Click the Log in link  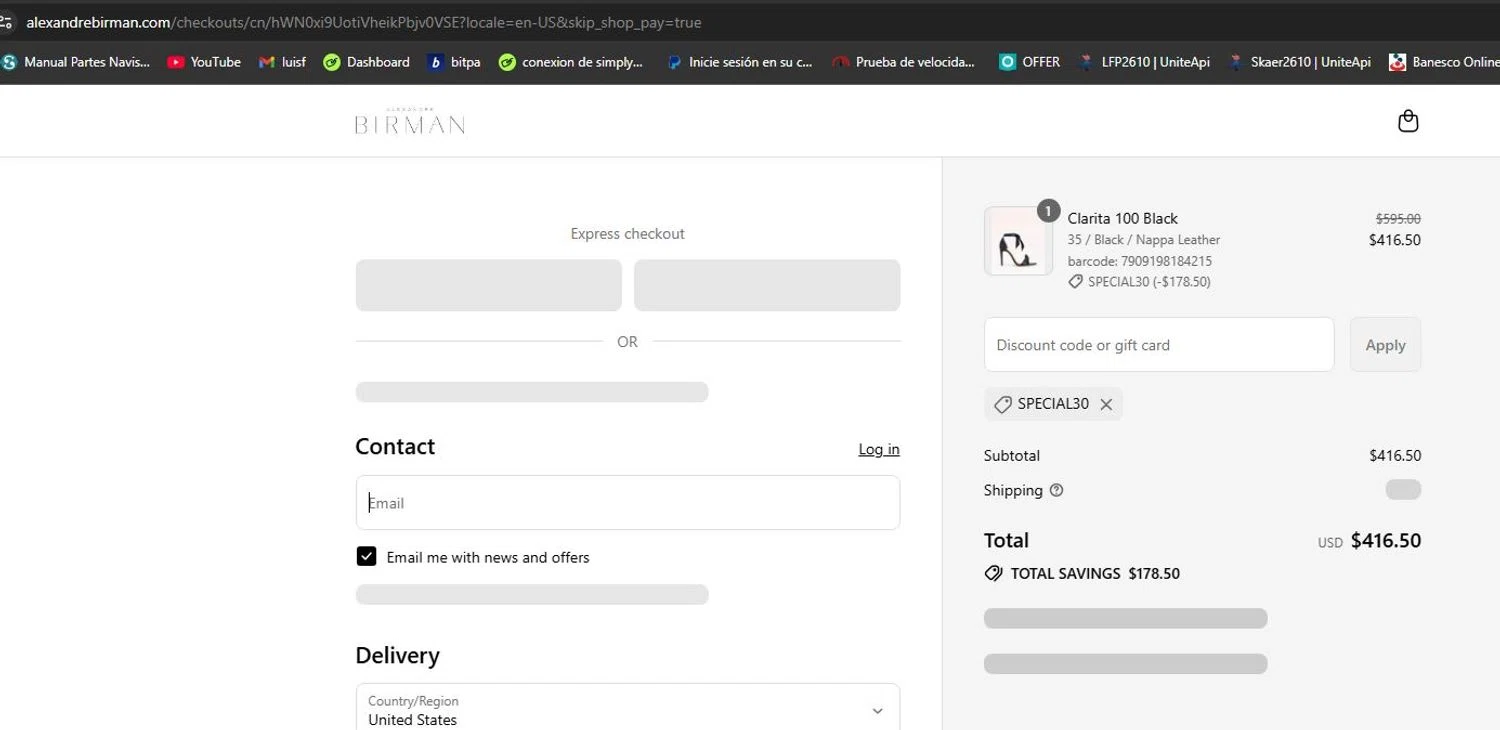879,449
